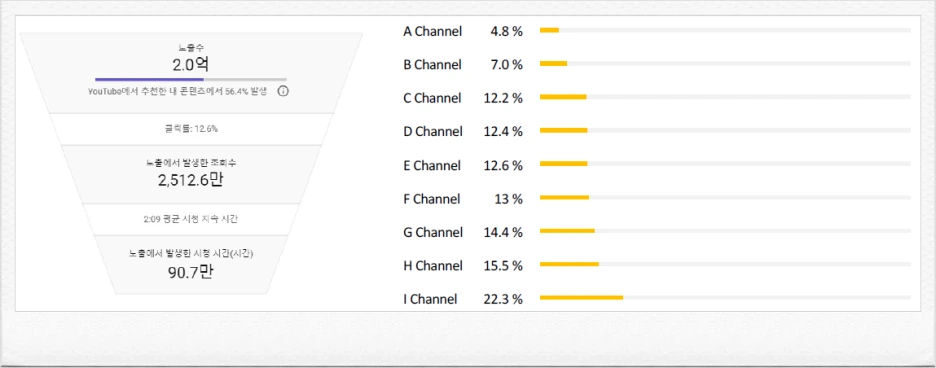Select the F Channel label
Screen dimensions: 936x368
[x=432, y=198]
